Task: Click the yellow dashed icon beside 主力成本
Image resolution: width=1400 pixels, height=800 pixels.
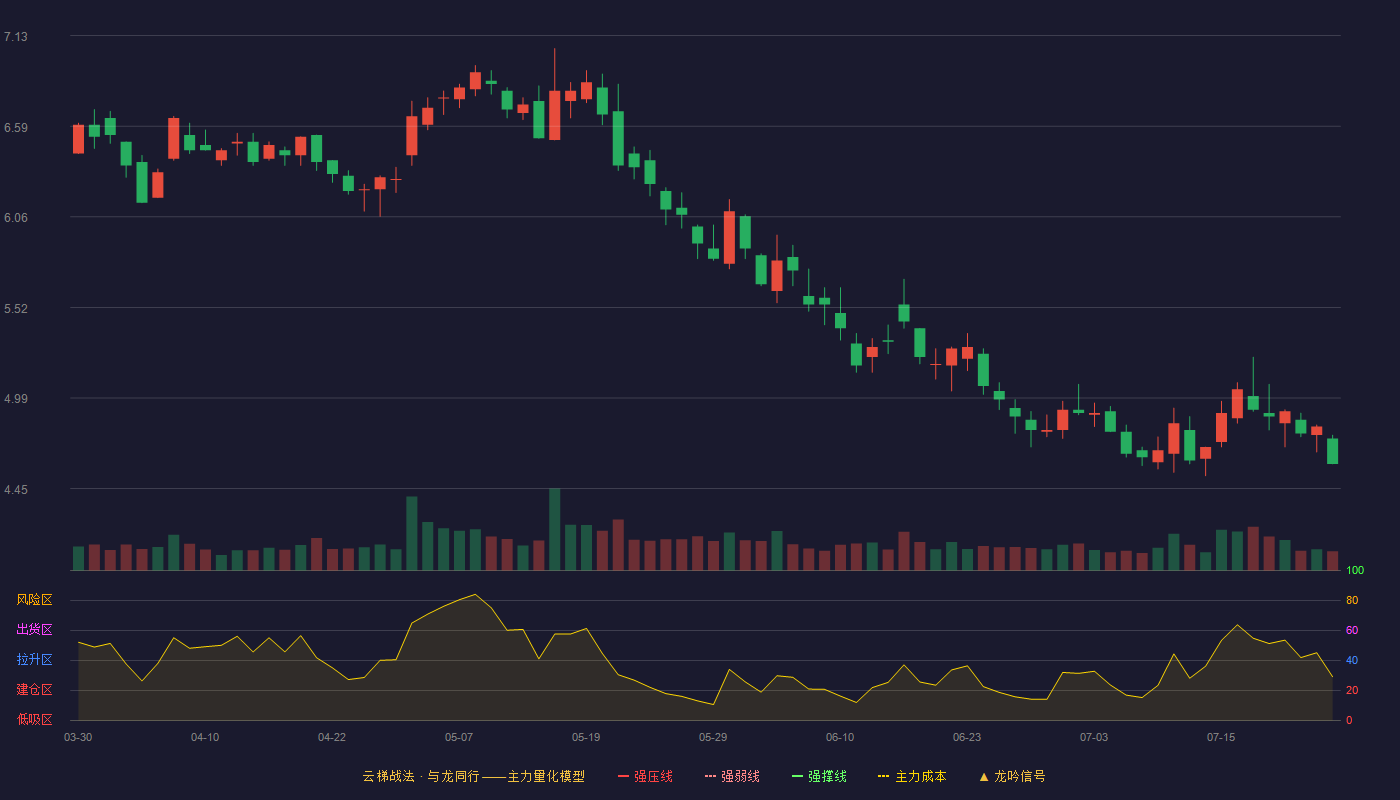Action: coord(883,776)
